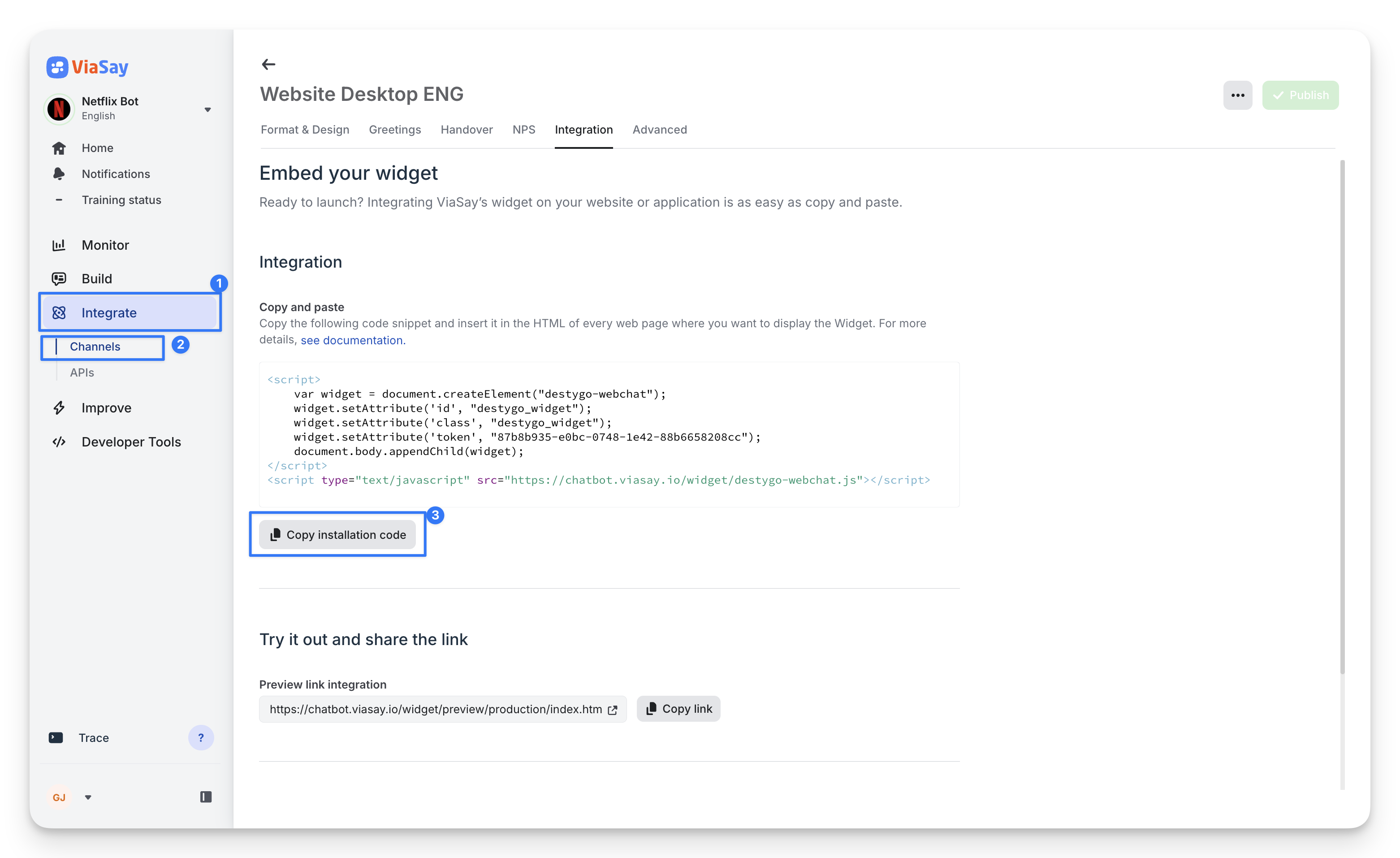Viewport: 1400px width, 858px height.
Task: Click the back arrow above the page title
Action: point(268,64)
